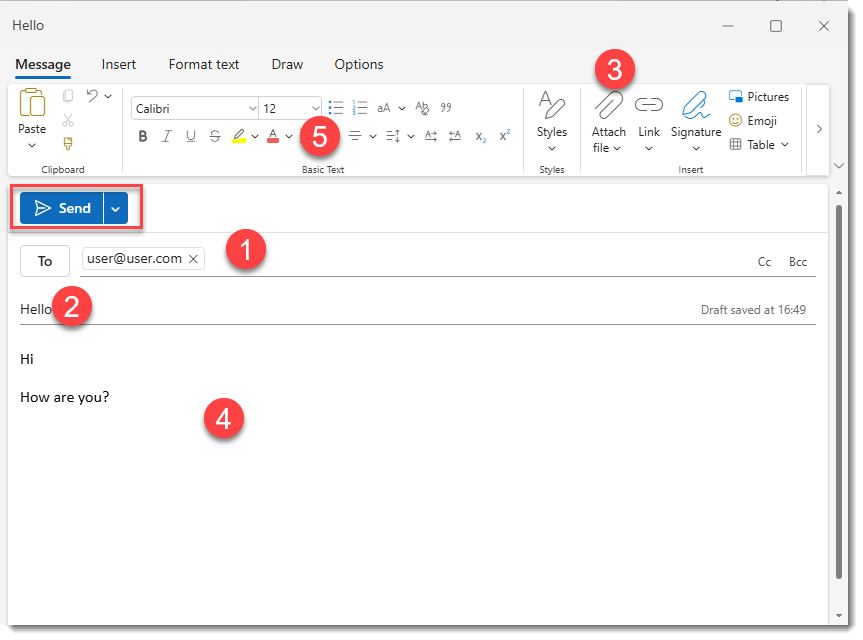Screen dimensions: 863x640
Task: Insert an emoji into the message
Action: coord(753,120)
